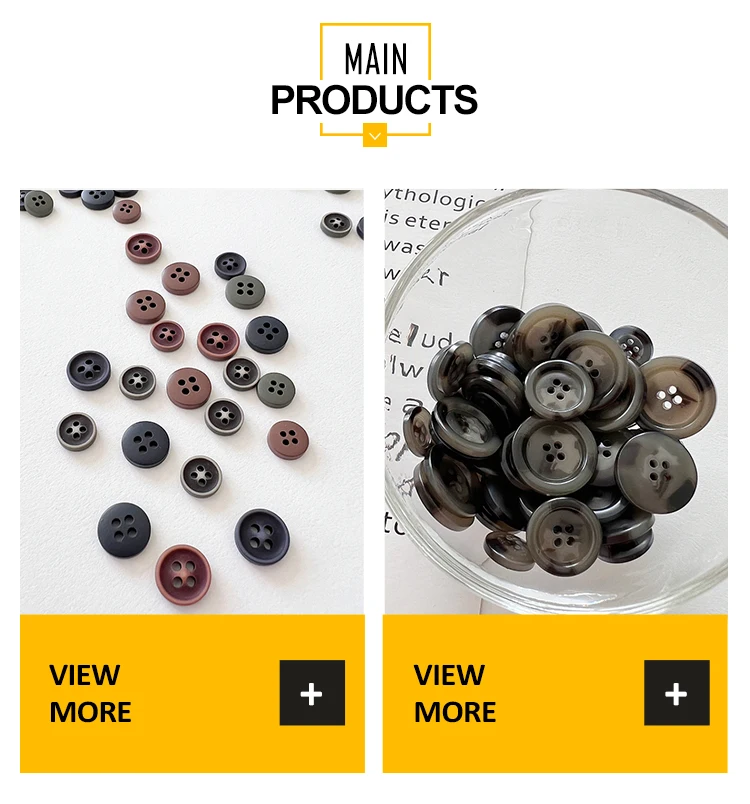Click the yellow chevron-down icon under Main Products

click(x=375, y=135)
